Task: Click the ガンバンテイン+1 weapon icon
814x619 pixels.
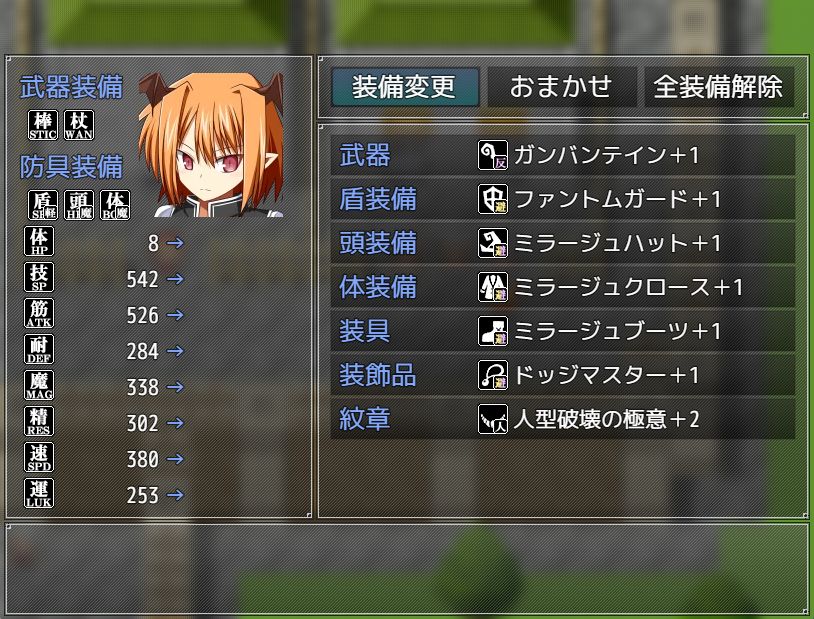Action: pyautogui.click(x=493, y=155)
